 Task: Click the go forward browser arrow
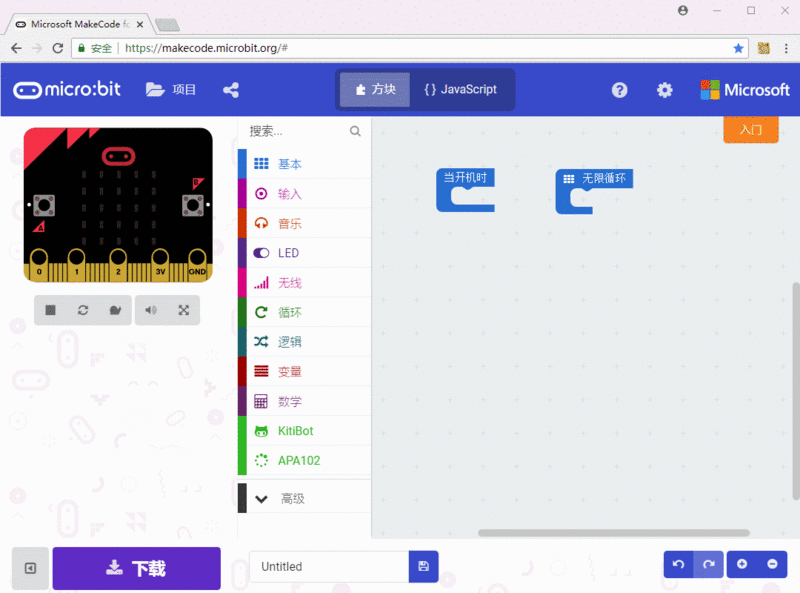(37, 48)
